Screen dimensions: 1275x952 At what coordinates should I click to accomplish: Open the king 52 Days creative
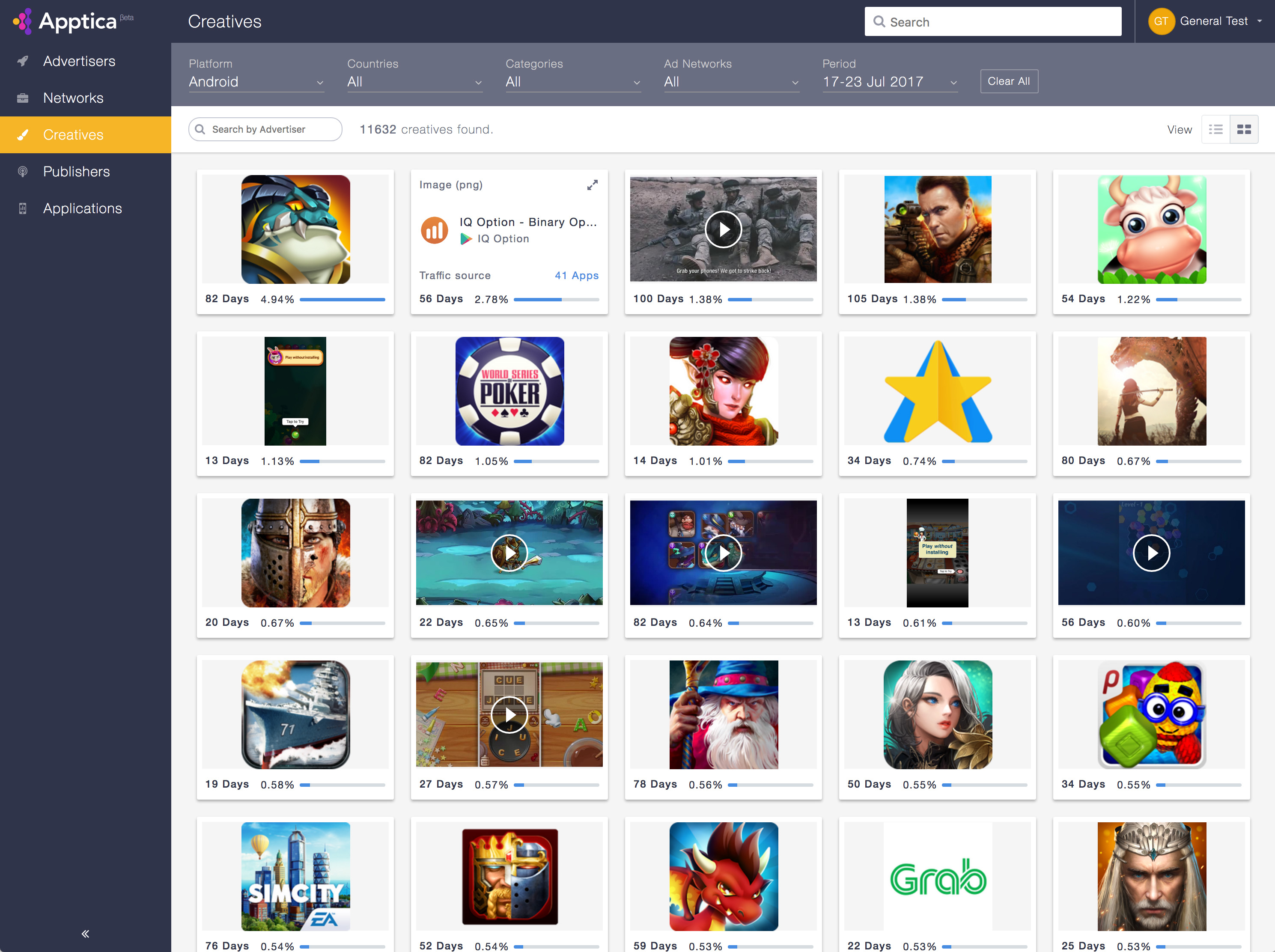[x=509, y=877]
